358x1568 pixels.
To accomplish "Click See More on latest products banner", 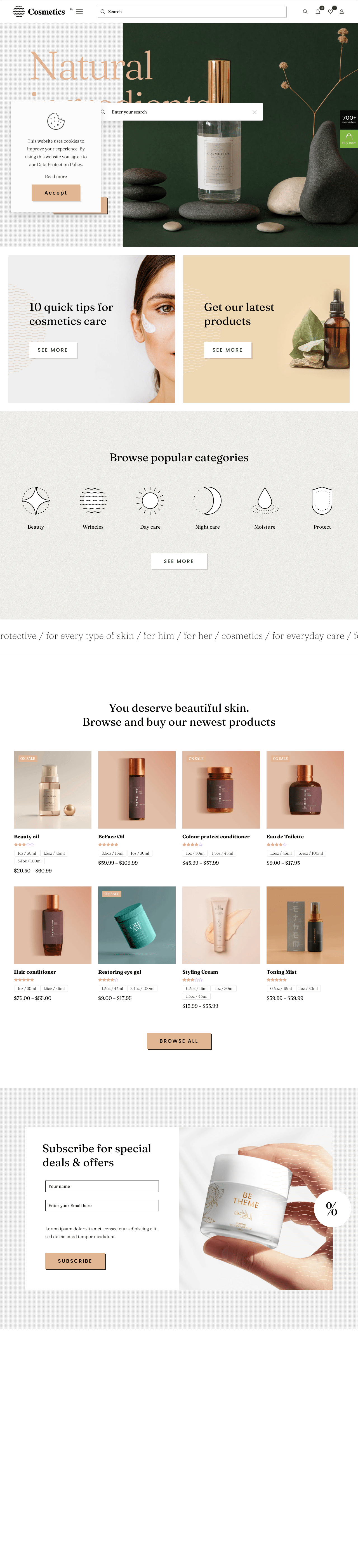I will point(228,350).
